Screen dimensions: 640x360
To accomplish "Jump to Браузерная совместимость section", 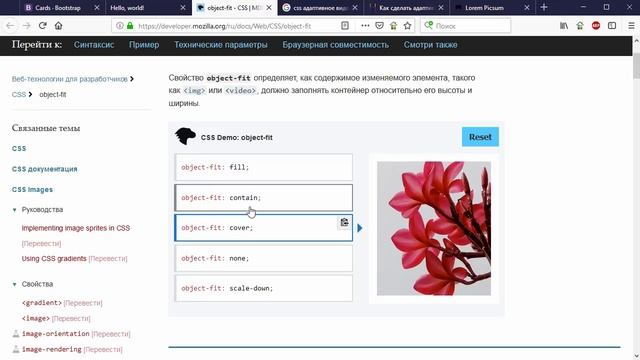I will (336, 45).
